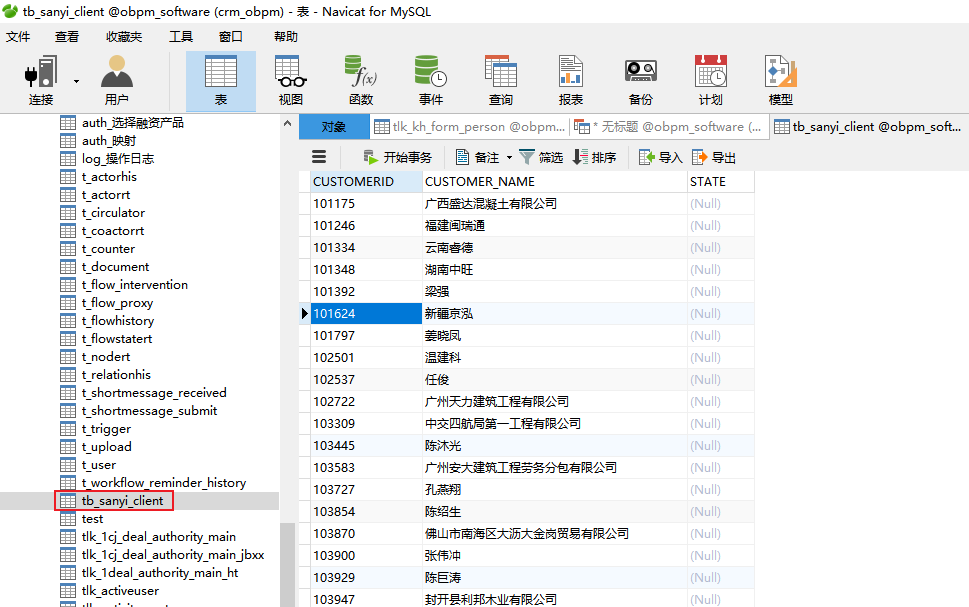The width and height of the screenshot is (969, 607).
Task: Select customer name 张伟冲
Action: click(554, 556)
